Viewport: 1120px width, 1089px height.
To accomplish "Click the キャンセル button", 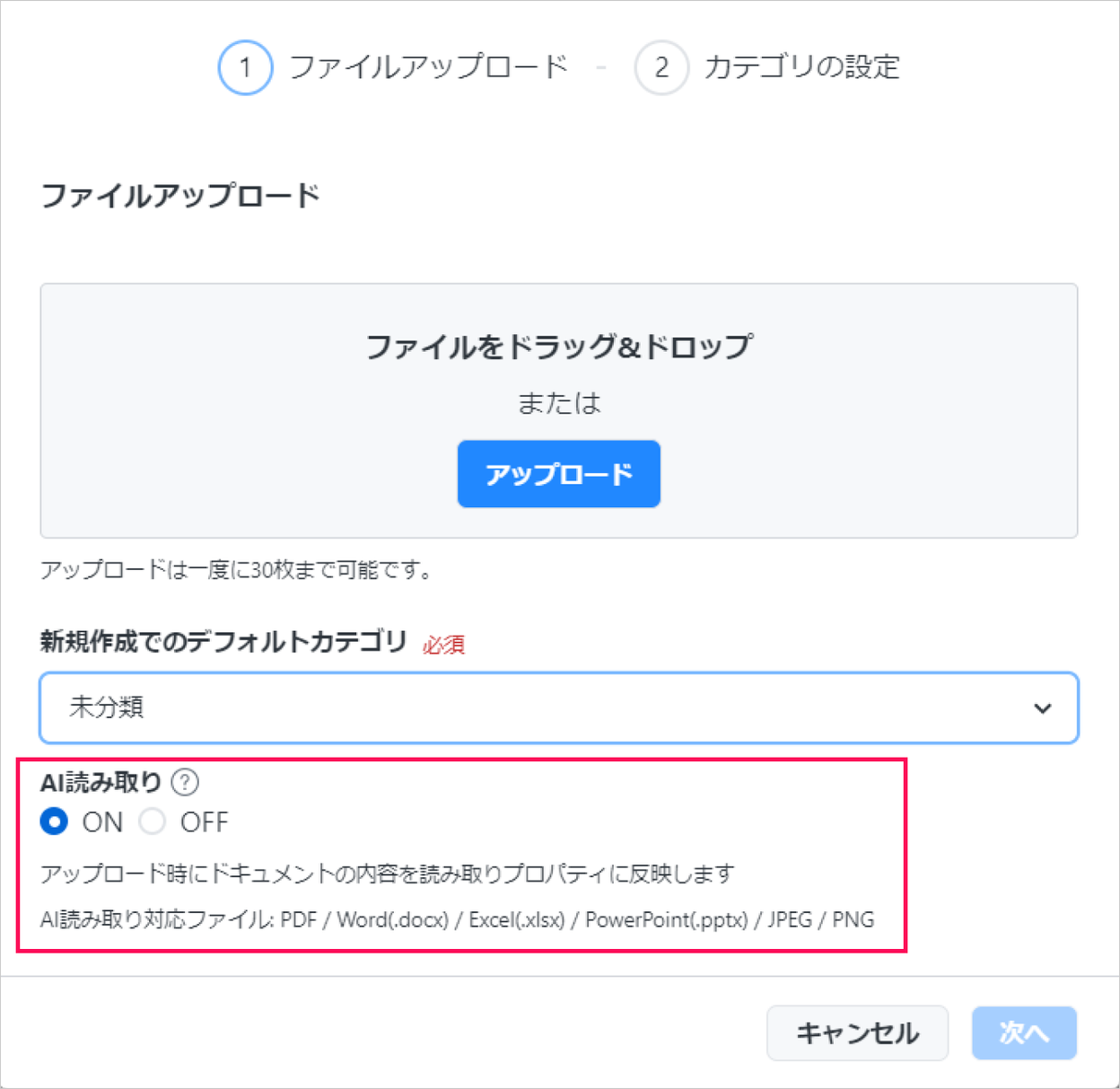I will [857, 1033].
